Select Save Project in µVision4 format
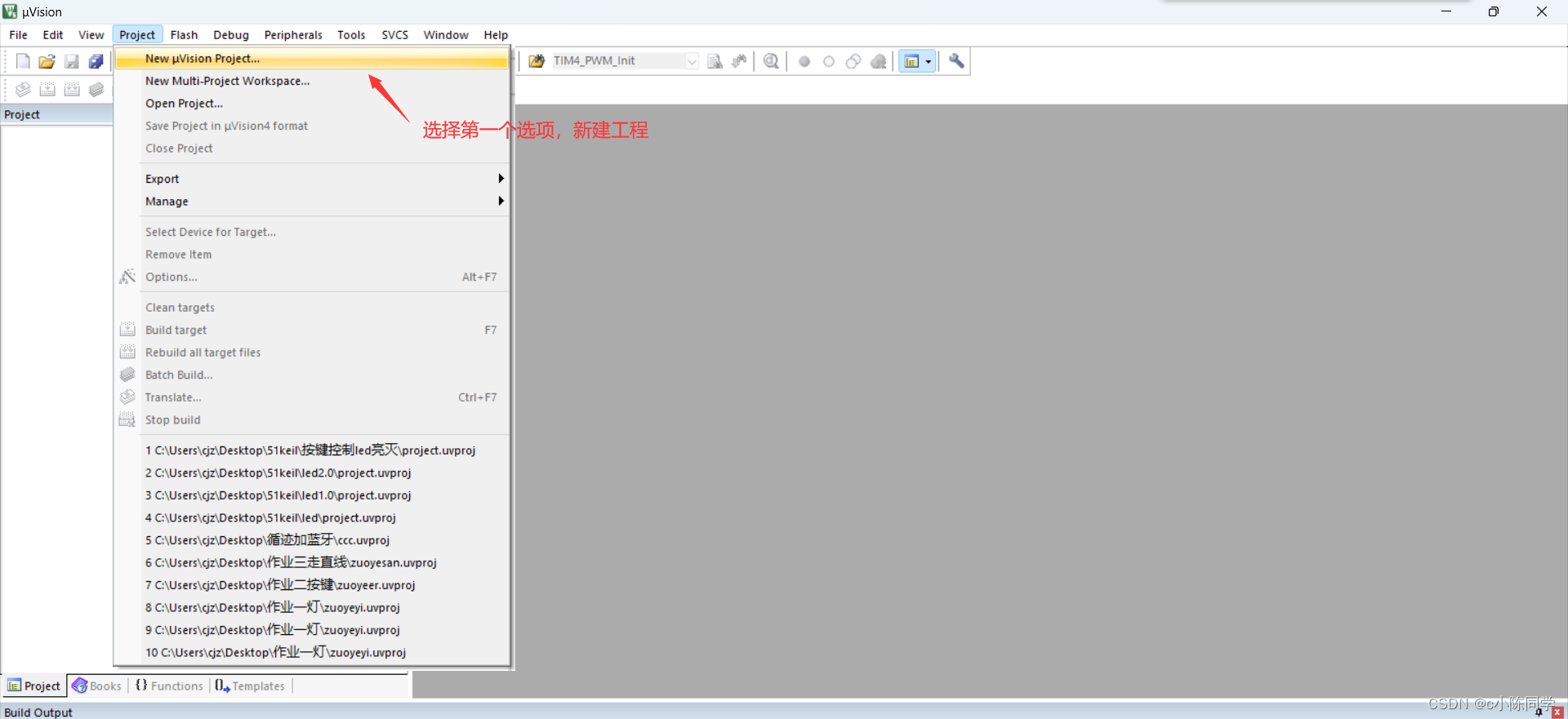This screenshot has width=1568, height=719. [312, 126]
